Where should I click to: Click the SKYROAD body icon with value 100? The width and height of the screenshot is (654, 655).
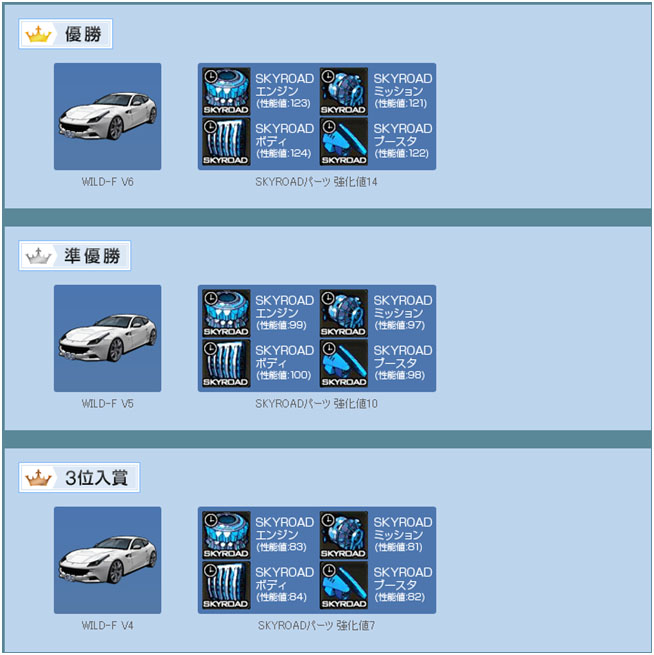226,363
